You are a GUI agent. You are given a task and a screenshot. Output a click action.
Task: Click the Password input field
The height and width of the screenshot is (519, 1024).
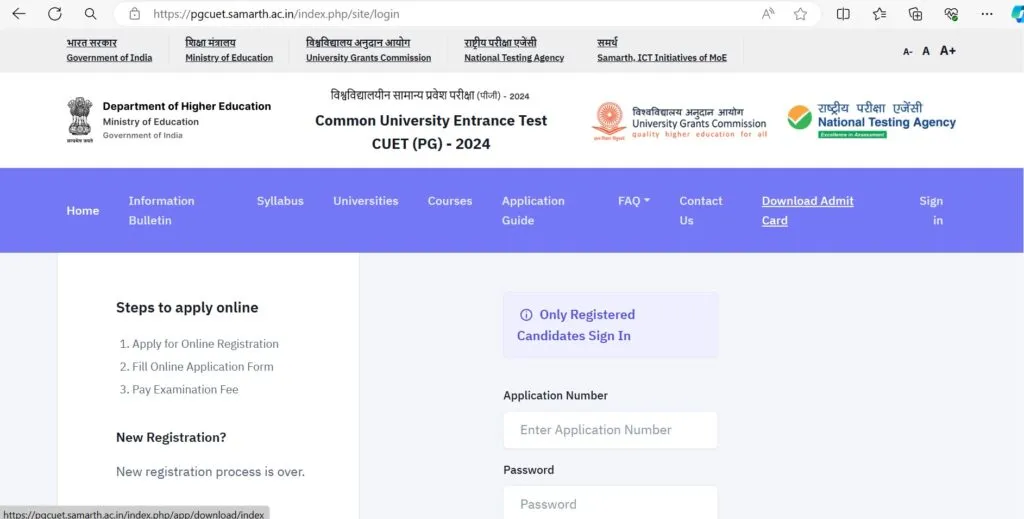610,503
